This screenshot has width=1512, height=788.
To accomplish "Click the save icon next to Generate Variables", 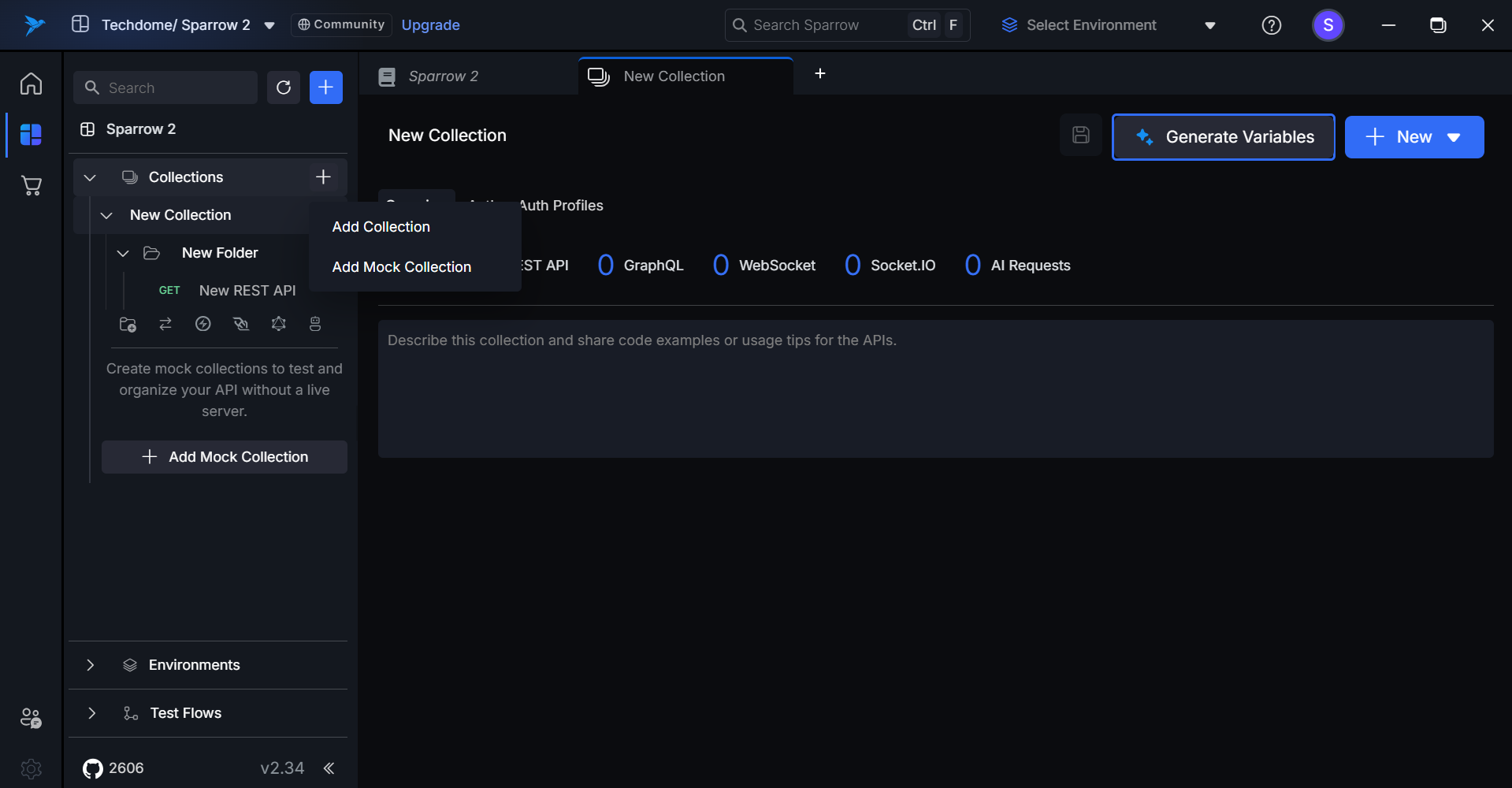I will click(1081, 136).
